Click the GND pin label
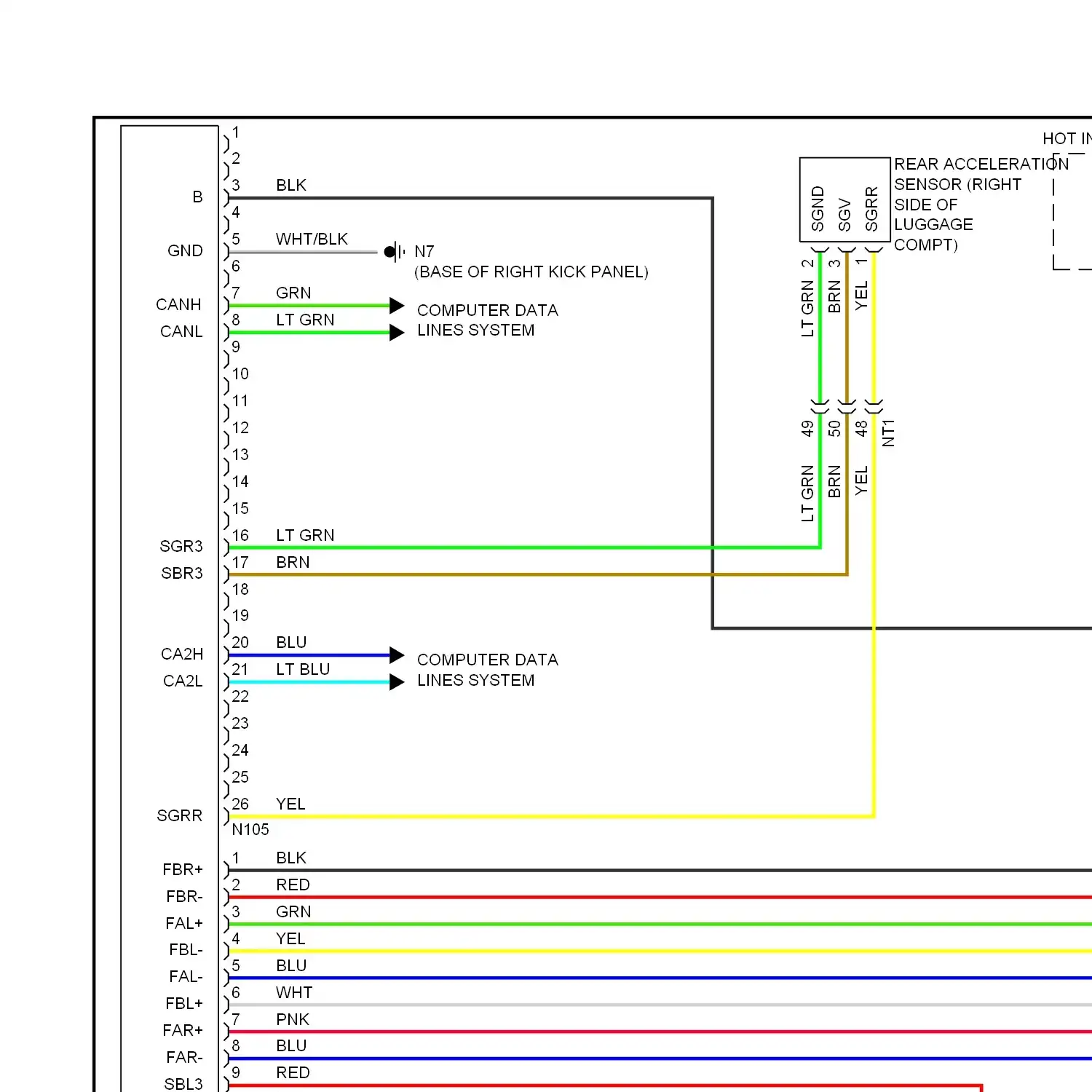1092x1092 pixels. click(x=185, y=251)
